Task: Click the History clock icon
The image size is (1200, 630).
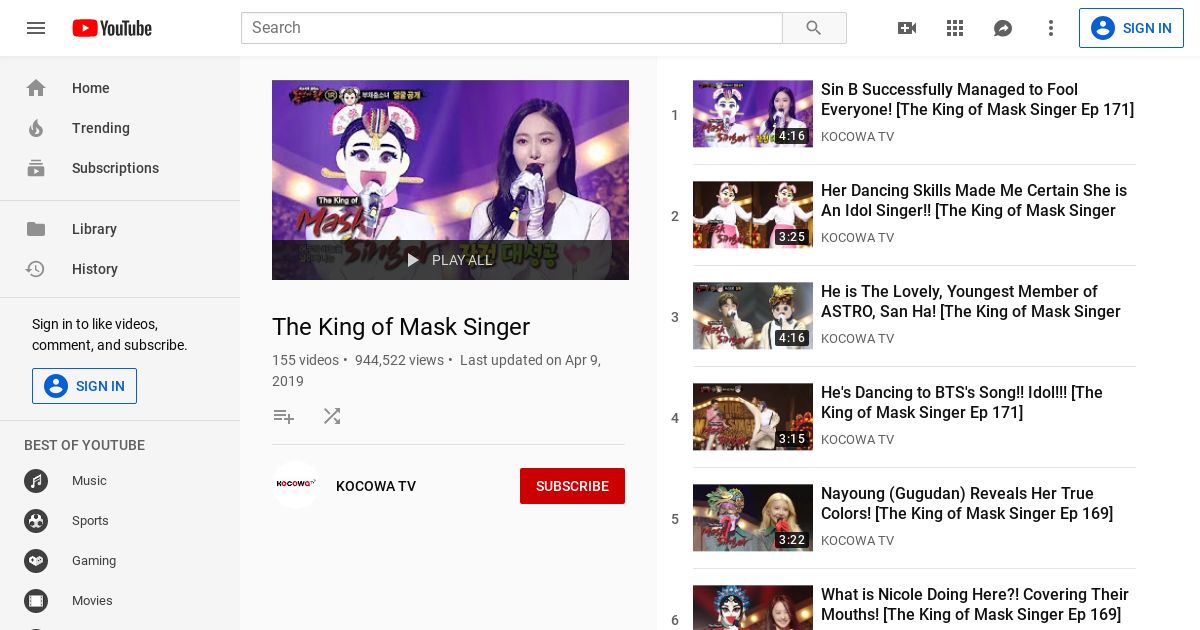Action: tap(36, 269)
